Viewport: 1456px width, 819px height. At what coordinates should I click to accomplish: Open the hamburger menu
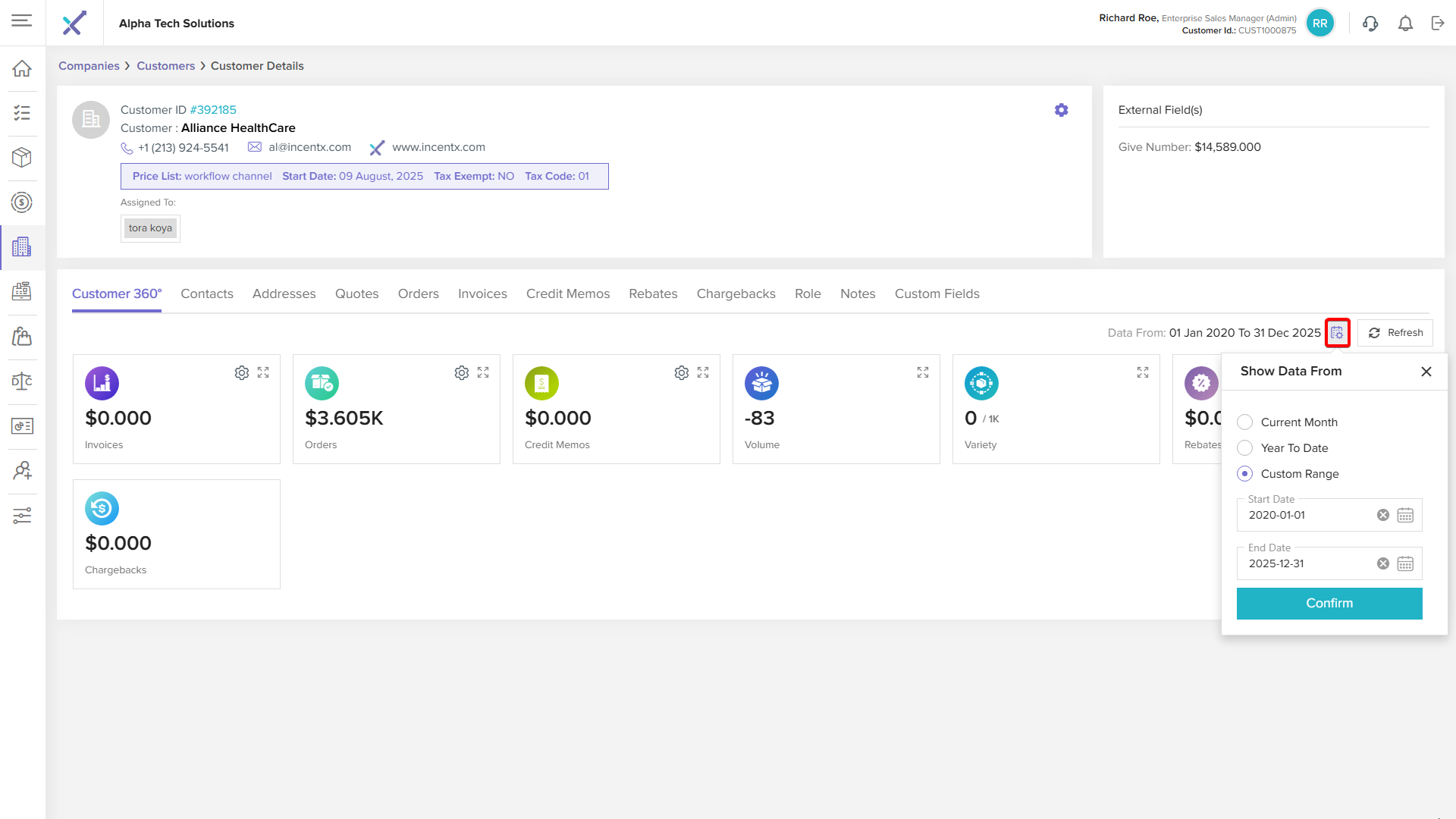(x=22, y=21)
